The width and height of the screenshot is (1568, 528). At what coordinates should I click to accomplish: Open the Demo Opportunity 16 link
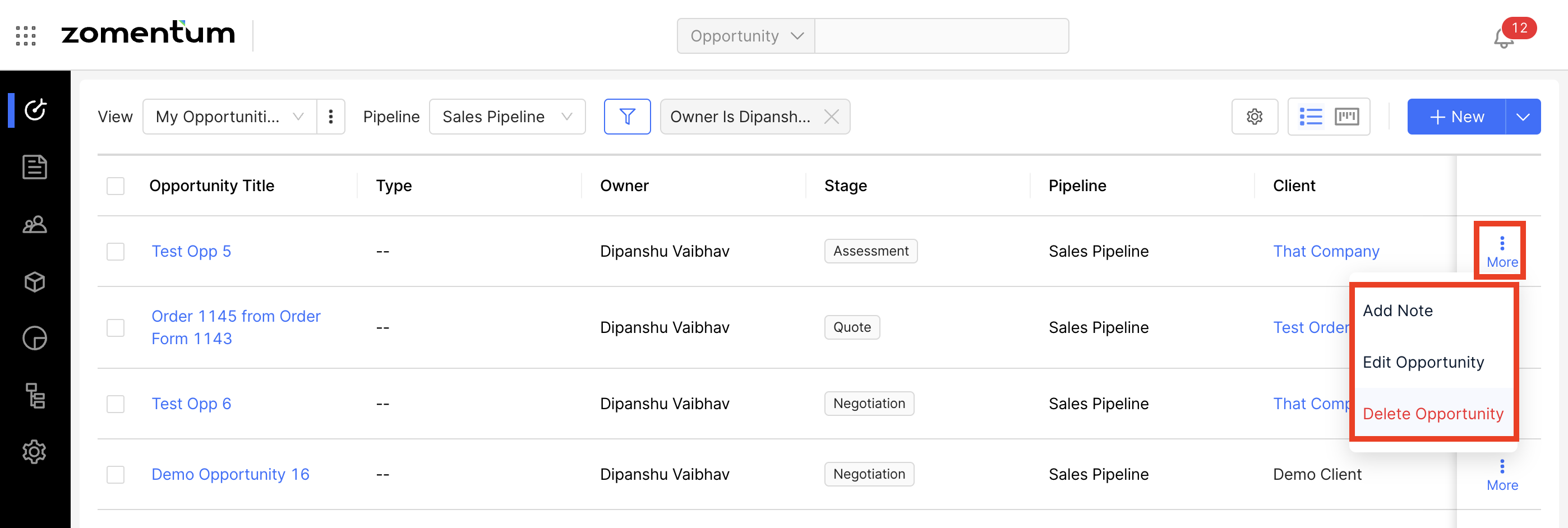pos(230,474)
